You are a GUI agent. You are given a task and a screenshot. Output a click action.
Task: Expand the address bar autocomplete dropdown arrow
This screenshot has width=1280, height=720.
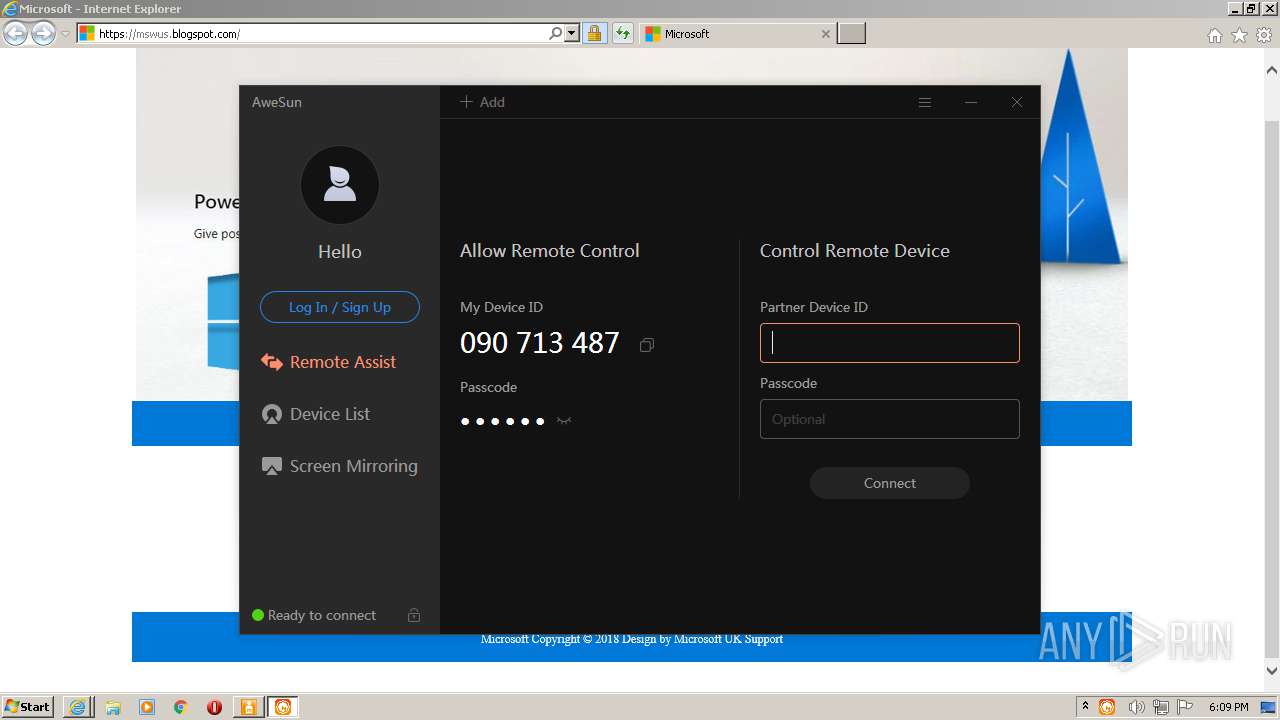572,33
